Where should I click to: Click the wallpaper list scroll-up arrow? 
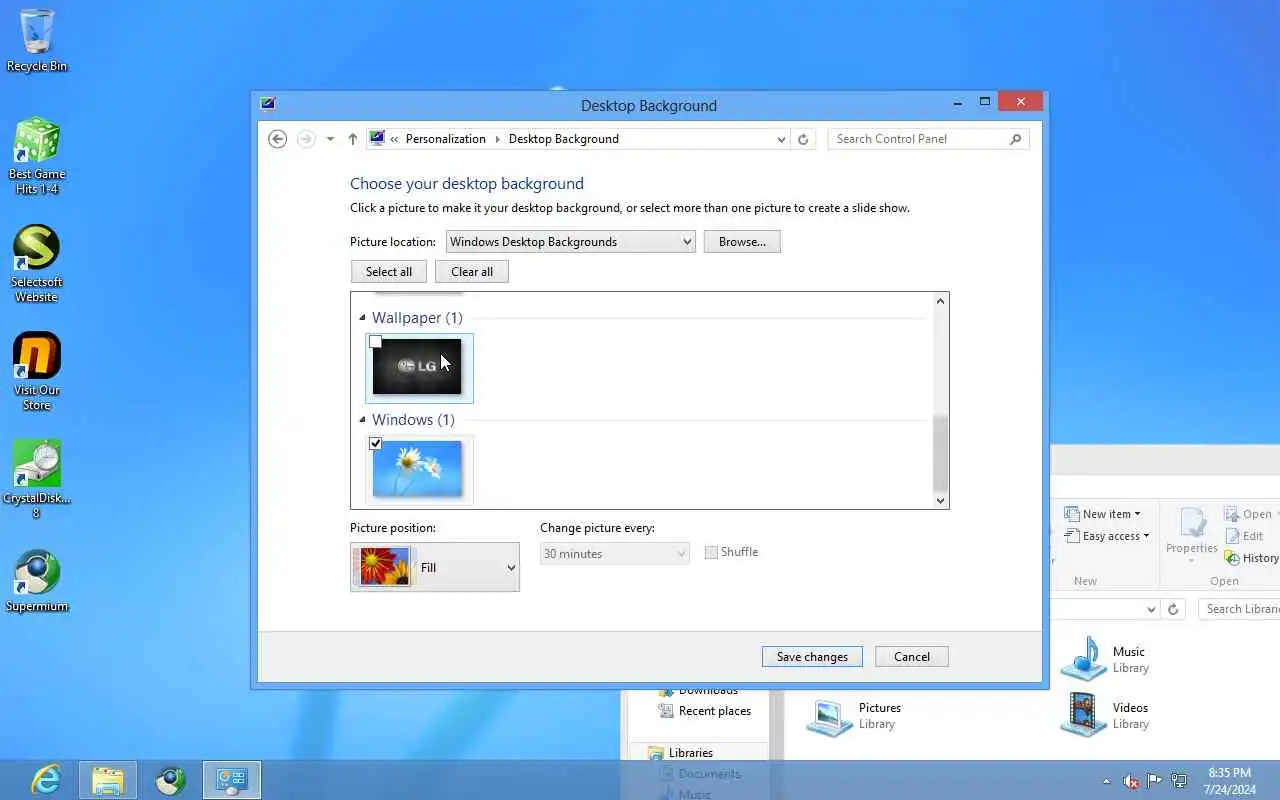(940, 301)
